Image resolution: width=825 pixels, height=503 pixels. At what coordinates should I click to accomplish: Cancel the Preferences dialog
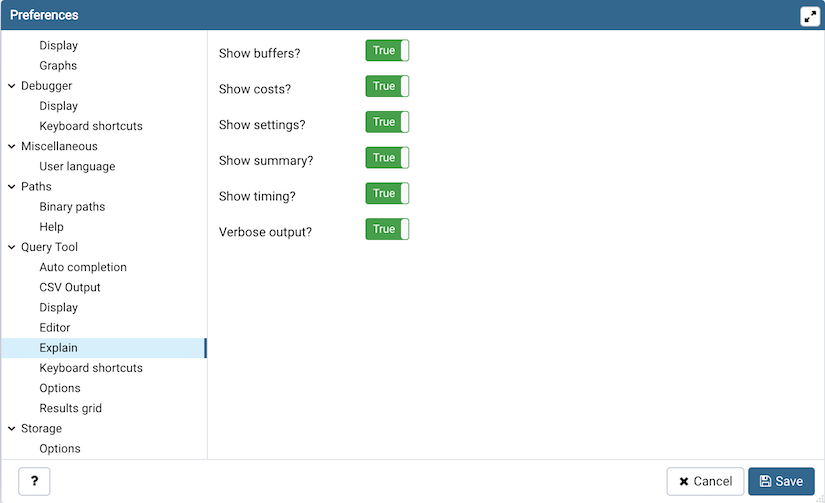705,481
